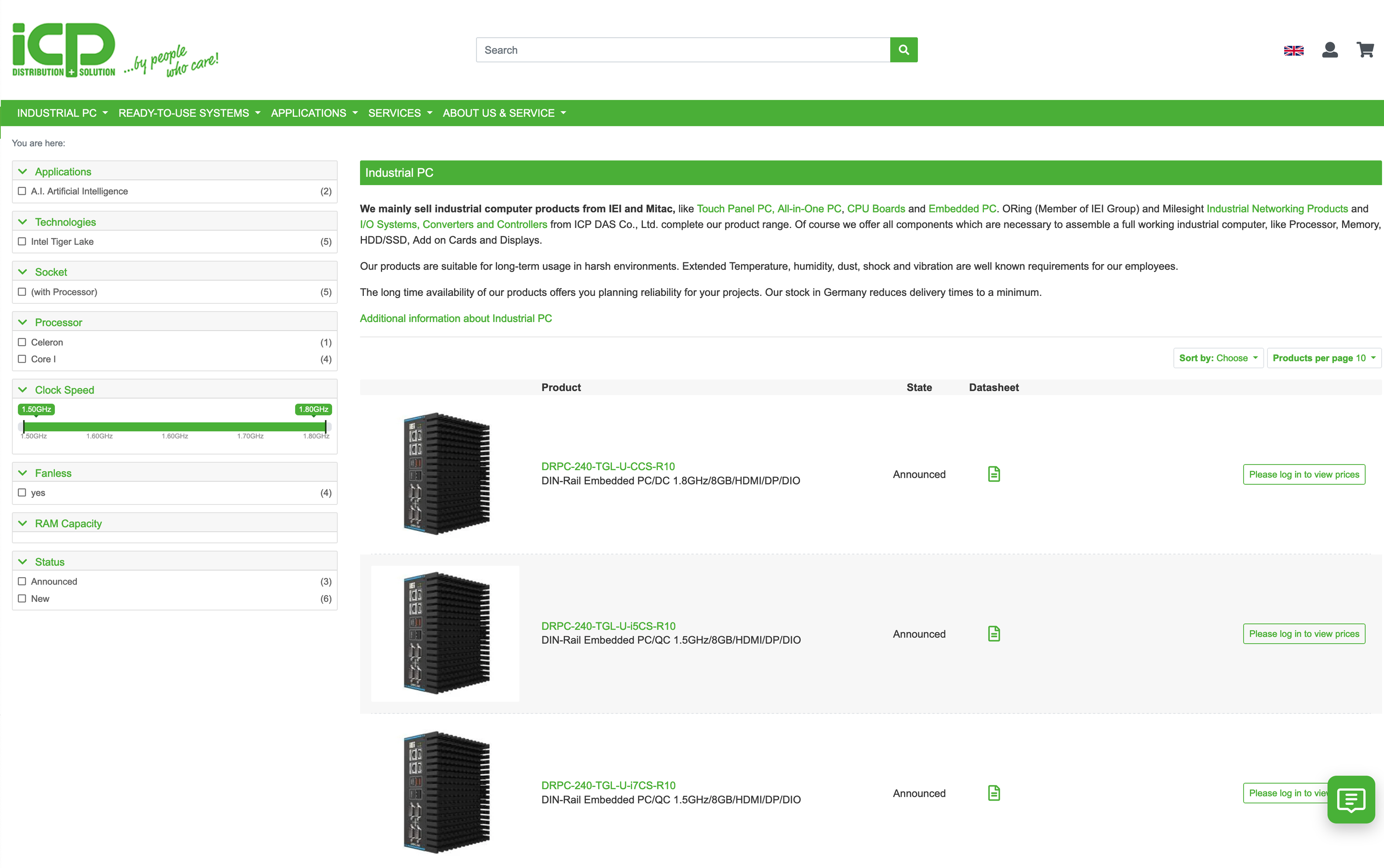
Task: Open the ABOUT US & SERVICE menu
Action: pyautogui.click(x=504, y=113)
